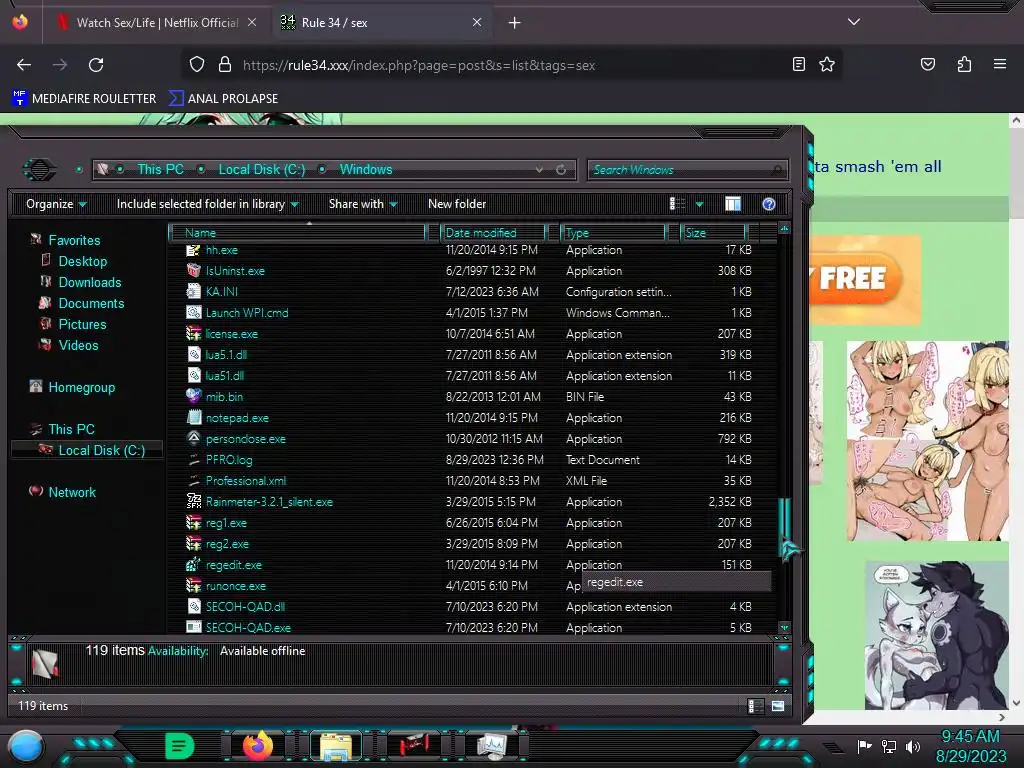Reload the current page in Firefox
Image resolution: width=1024 pixels, height=768 pixels.
click(96, 65)
